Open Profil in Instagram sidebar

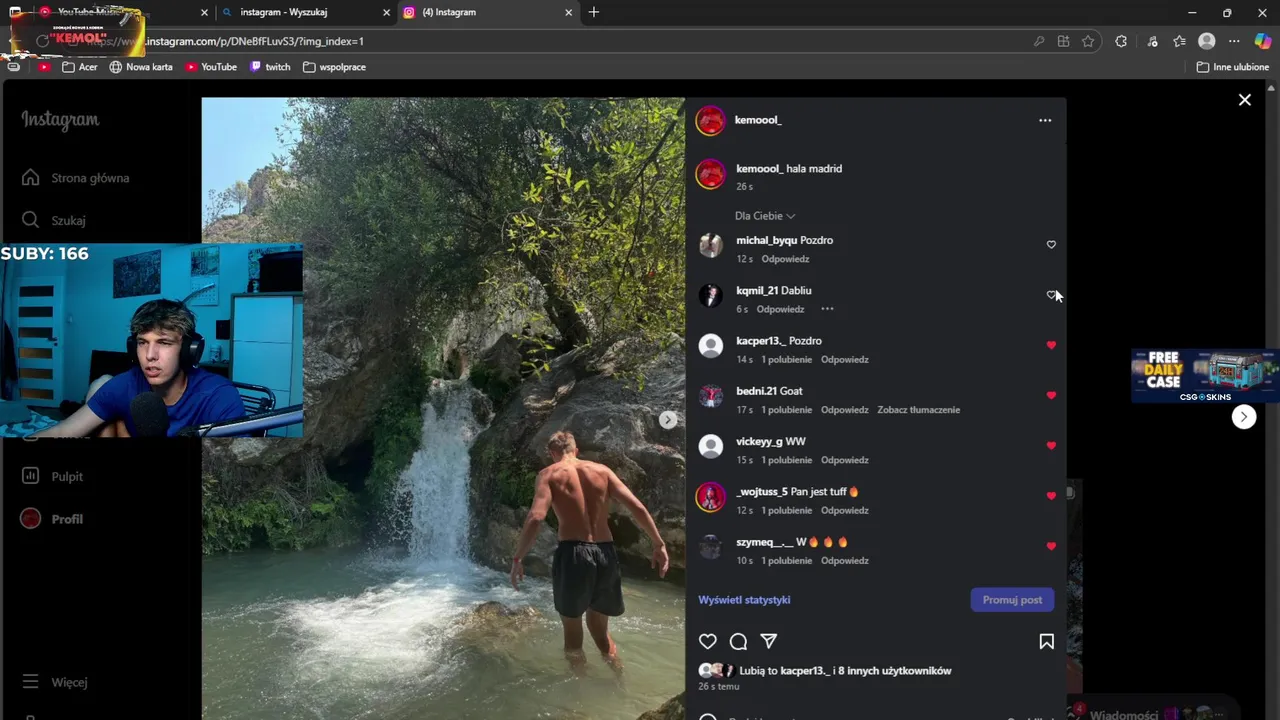[x=53, y=519]
